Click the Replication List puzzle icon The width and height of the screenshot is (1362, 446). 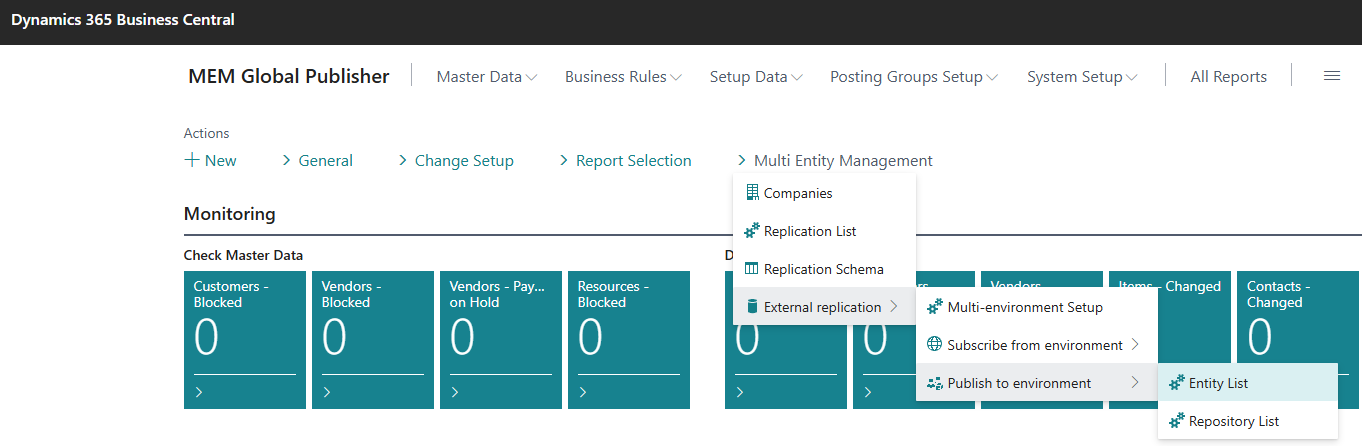point(752,231)
